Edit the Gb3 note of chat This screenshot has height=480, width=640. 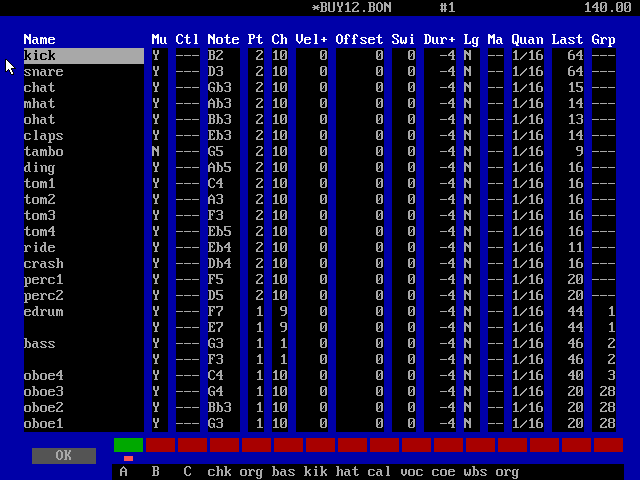click(224, 87)
